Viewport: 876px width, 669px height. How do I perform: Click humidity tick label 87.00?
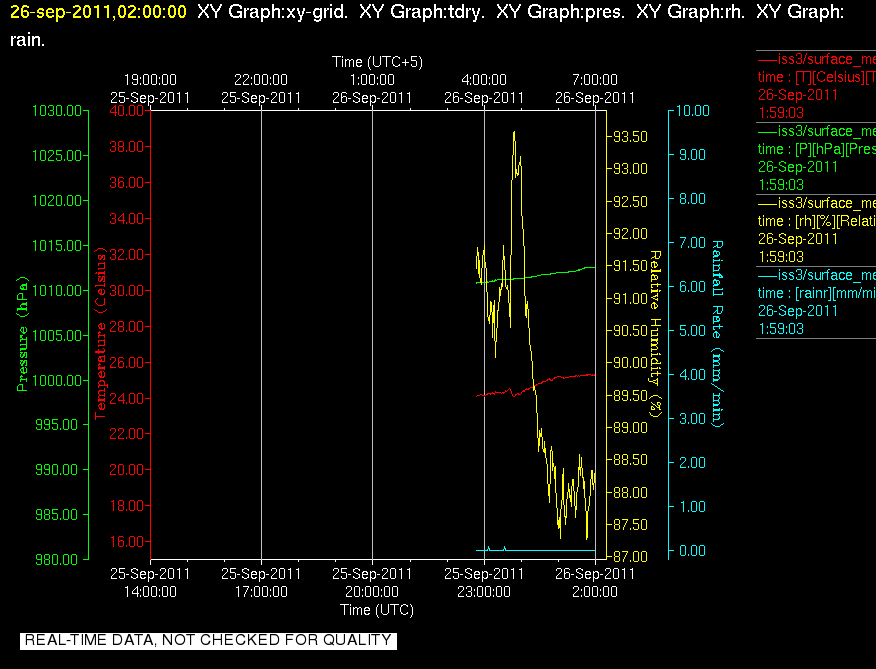(x=631, y=557)
